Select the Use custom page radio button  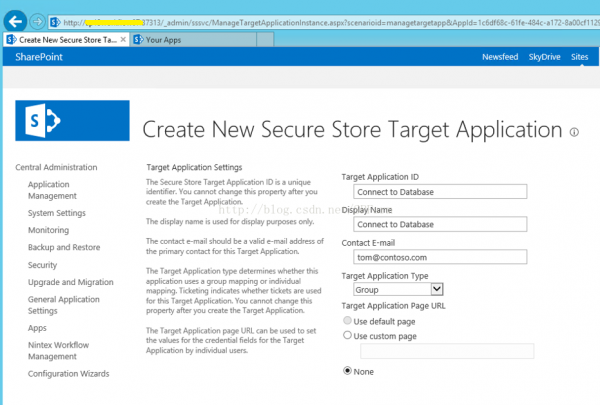[x=347, y=335]
